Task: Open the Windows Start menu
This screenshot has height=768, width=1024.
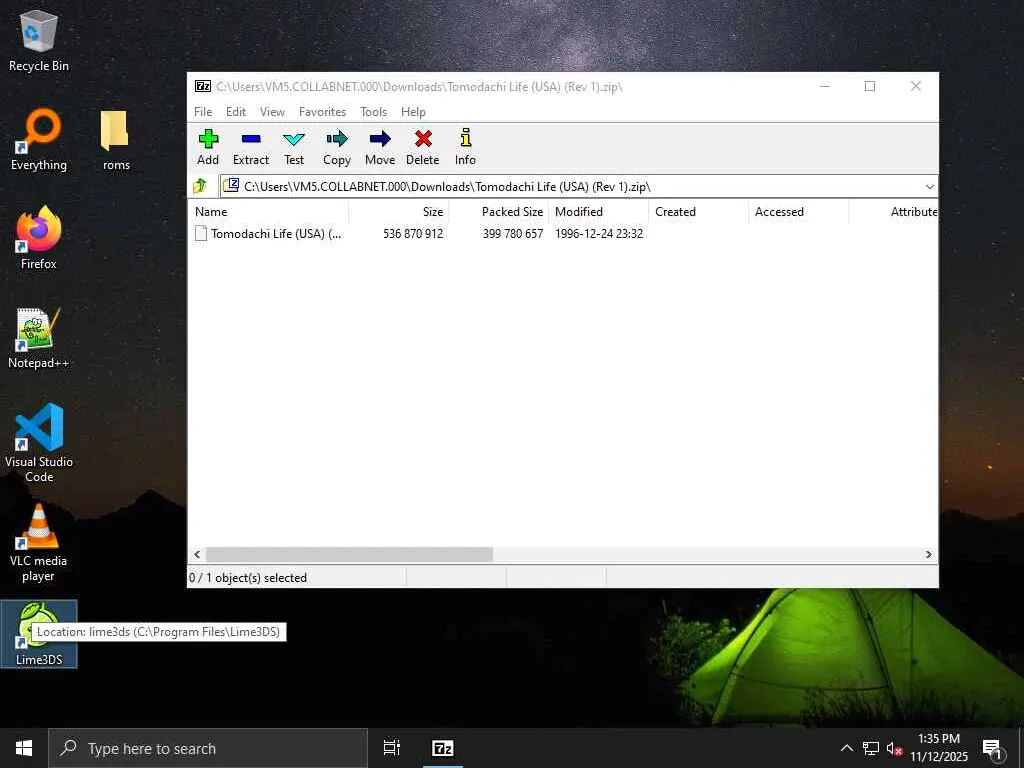Action: point(24,748)
